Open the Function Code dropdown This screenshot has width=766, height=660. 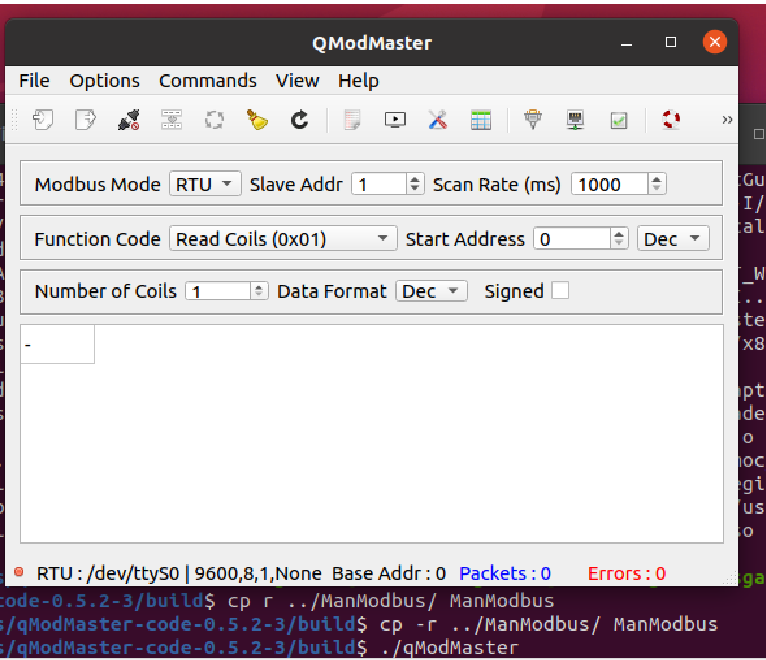click(283, 238)
